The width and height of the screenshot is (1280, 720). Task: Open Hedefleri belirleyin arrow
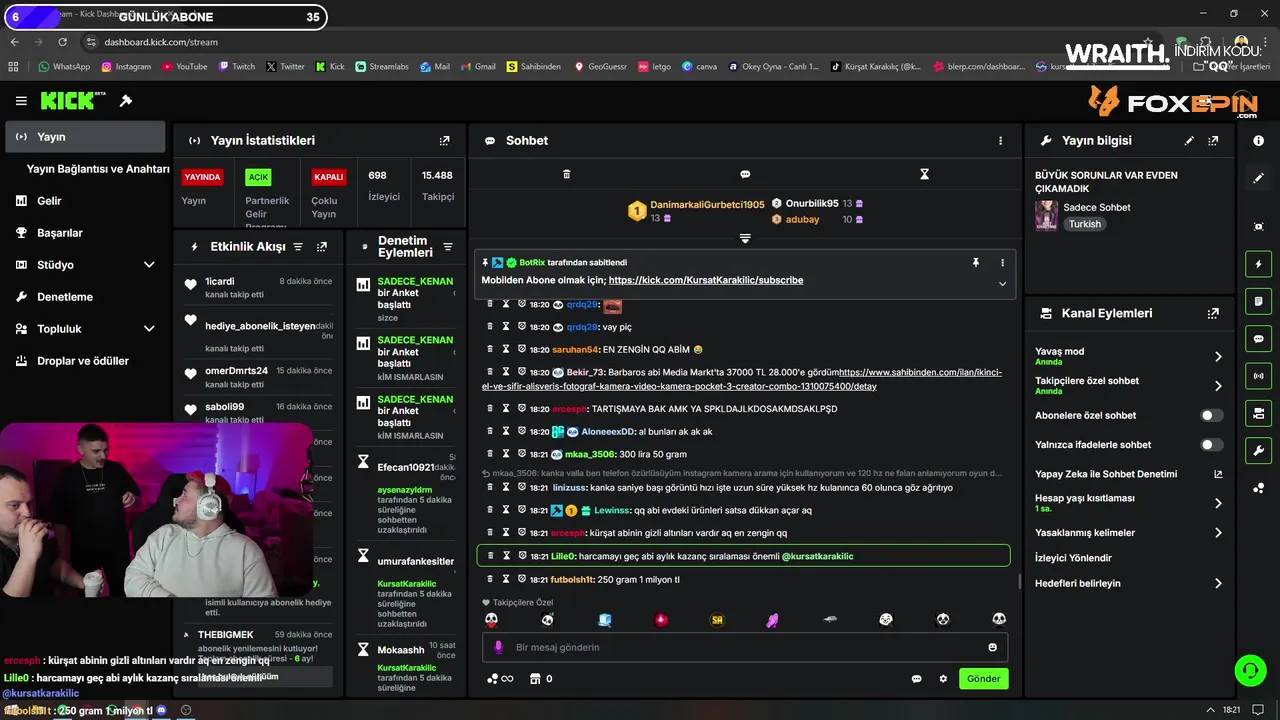tap(1218, 583)
